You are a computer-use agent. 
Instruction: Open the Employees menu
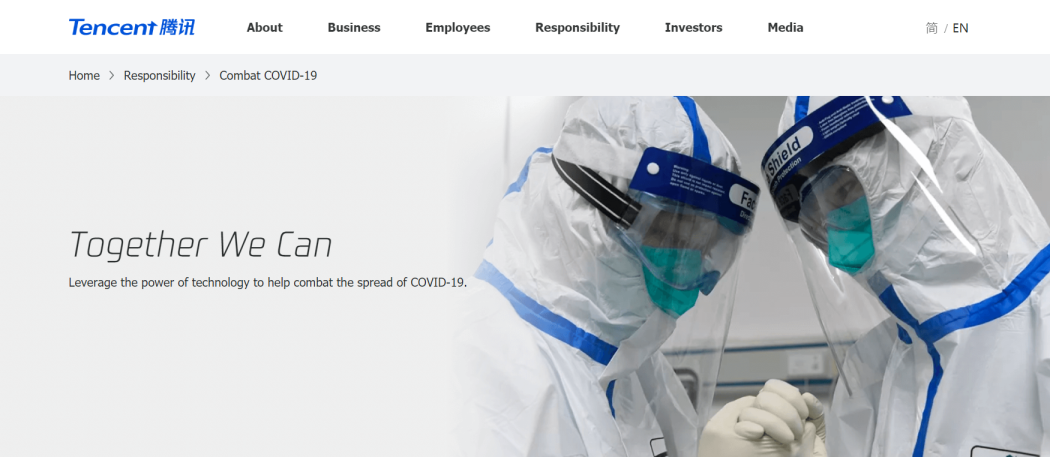pyautogui.click(x=457, y=27)
